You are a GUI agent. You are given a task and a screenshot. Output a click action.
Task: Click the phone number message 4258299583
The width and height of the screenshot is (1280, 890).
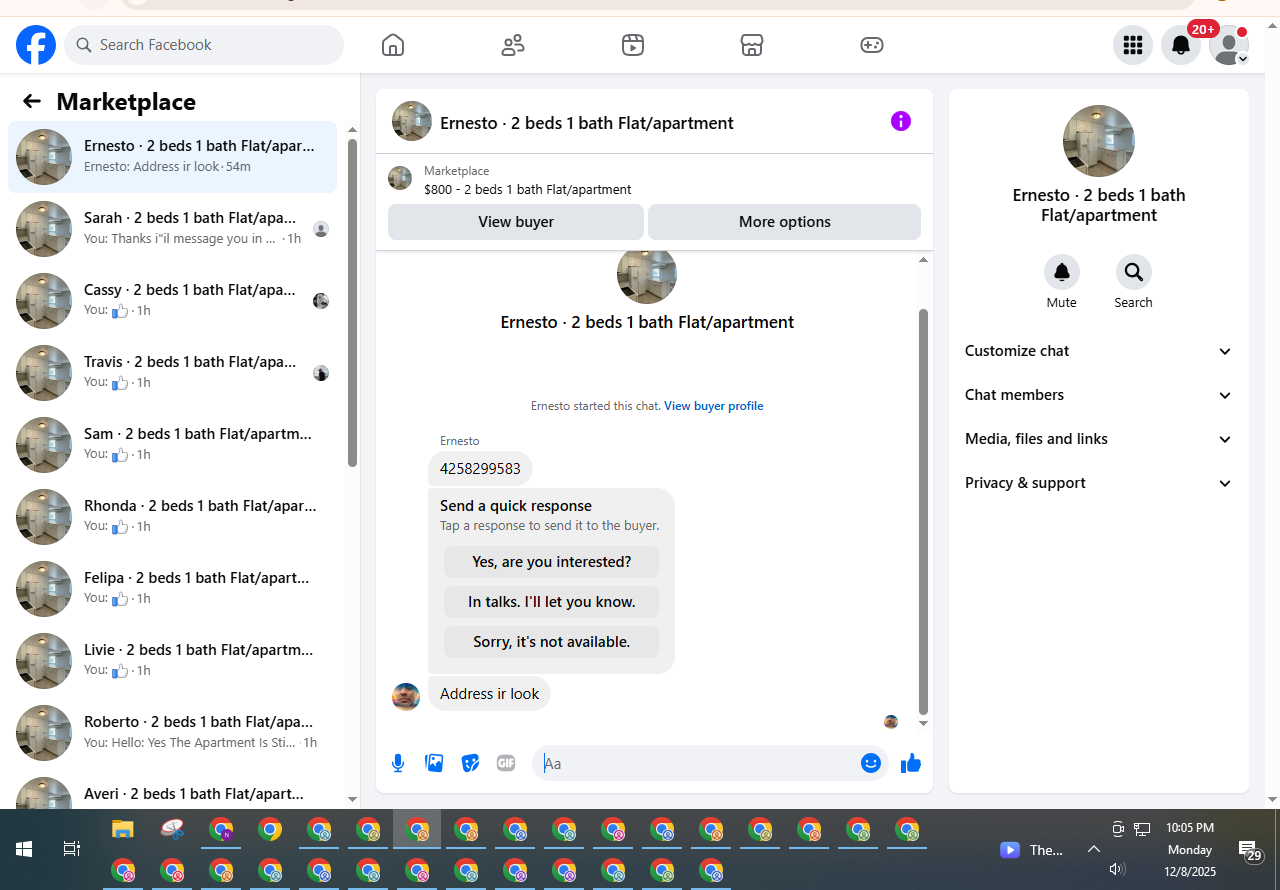tap(480, 469)
